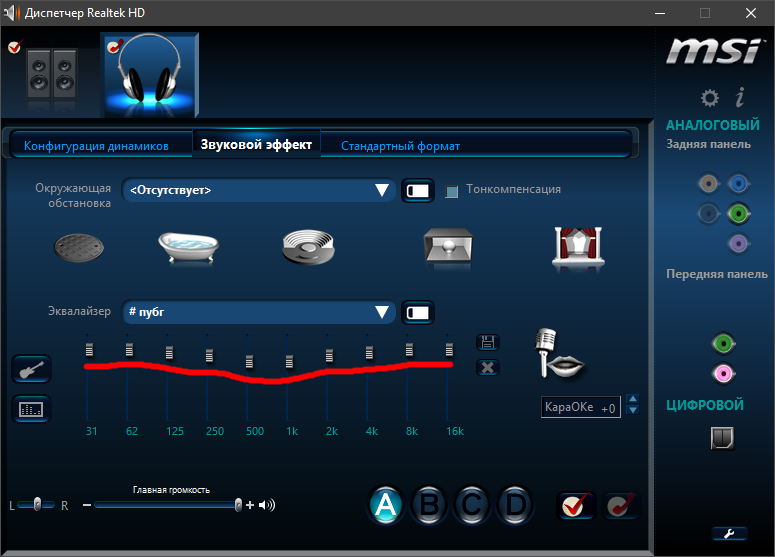Click the minus volume button

coord(87,505)
